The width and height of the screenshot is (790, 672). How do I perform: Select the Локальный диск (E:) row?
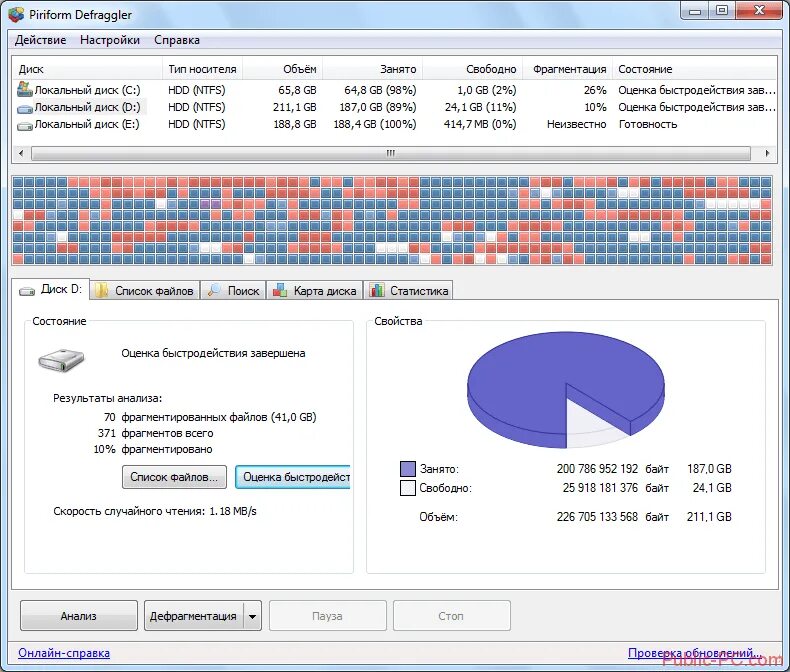(394, 124)
